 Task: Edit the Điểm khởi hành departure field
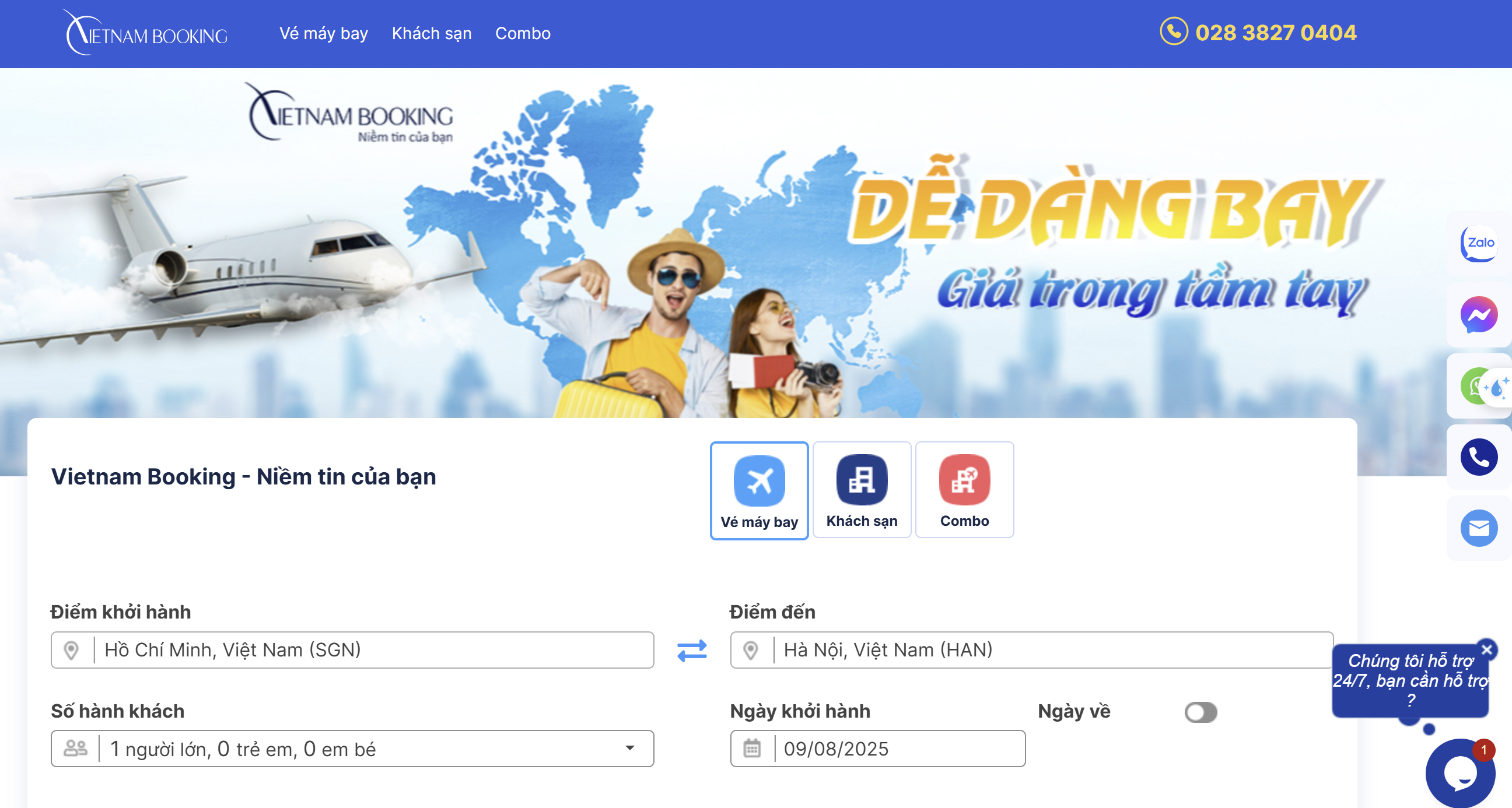[352, 650]
